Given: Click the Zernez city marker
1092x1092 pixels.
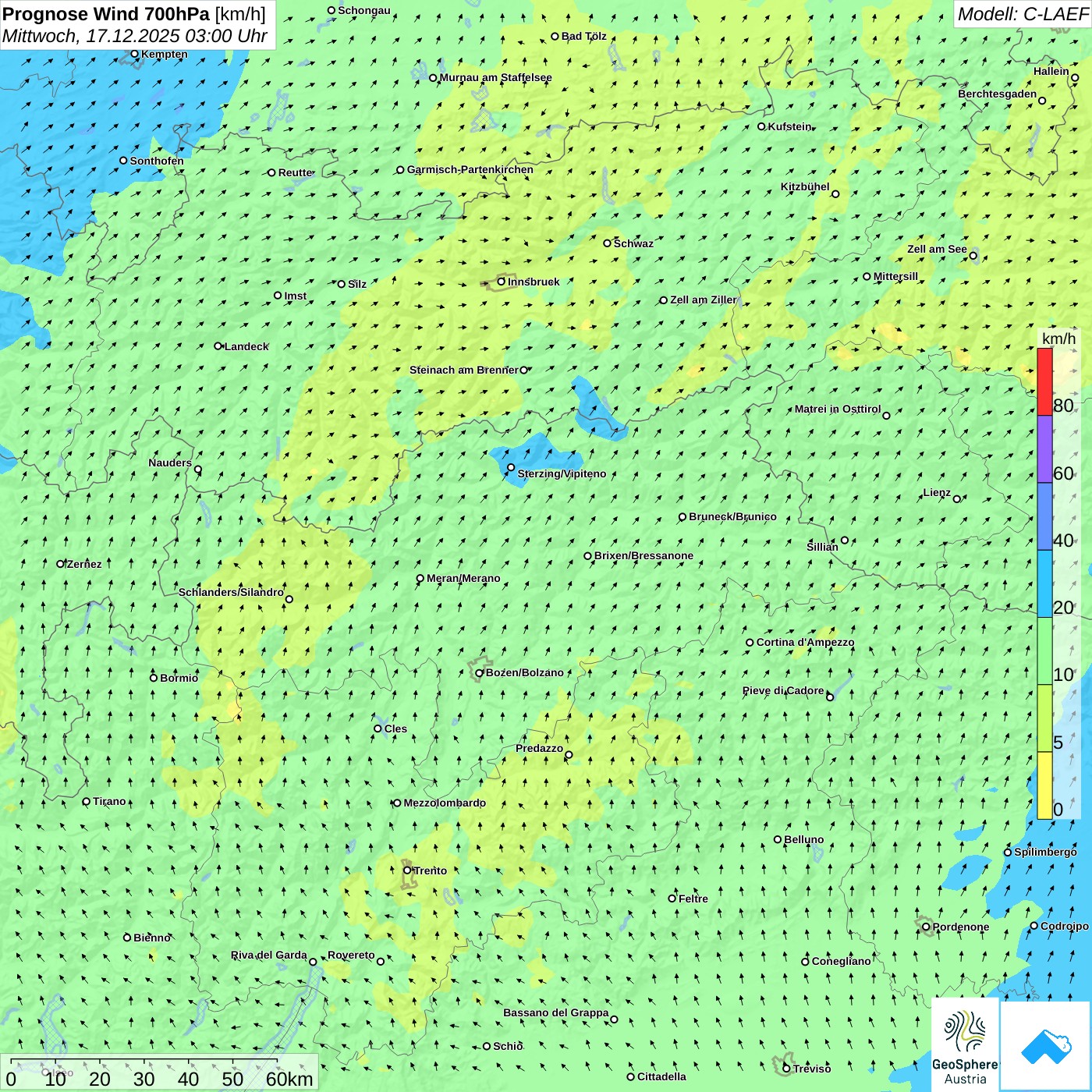Looking at the screenshot, I should click(x=61, y=563).
